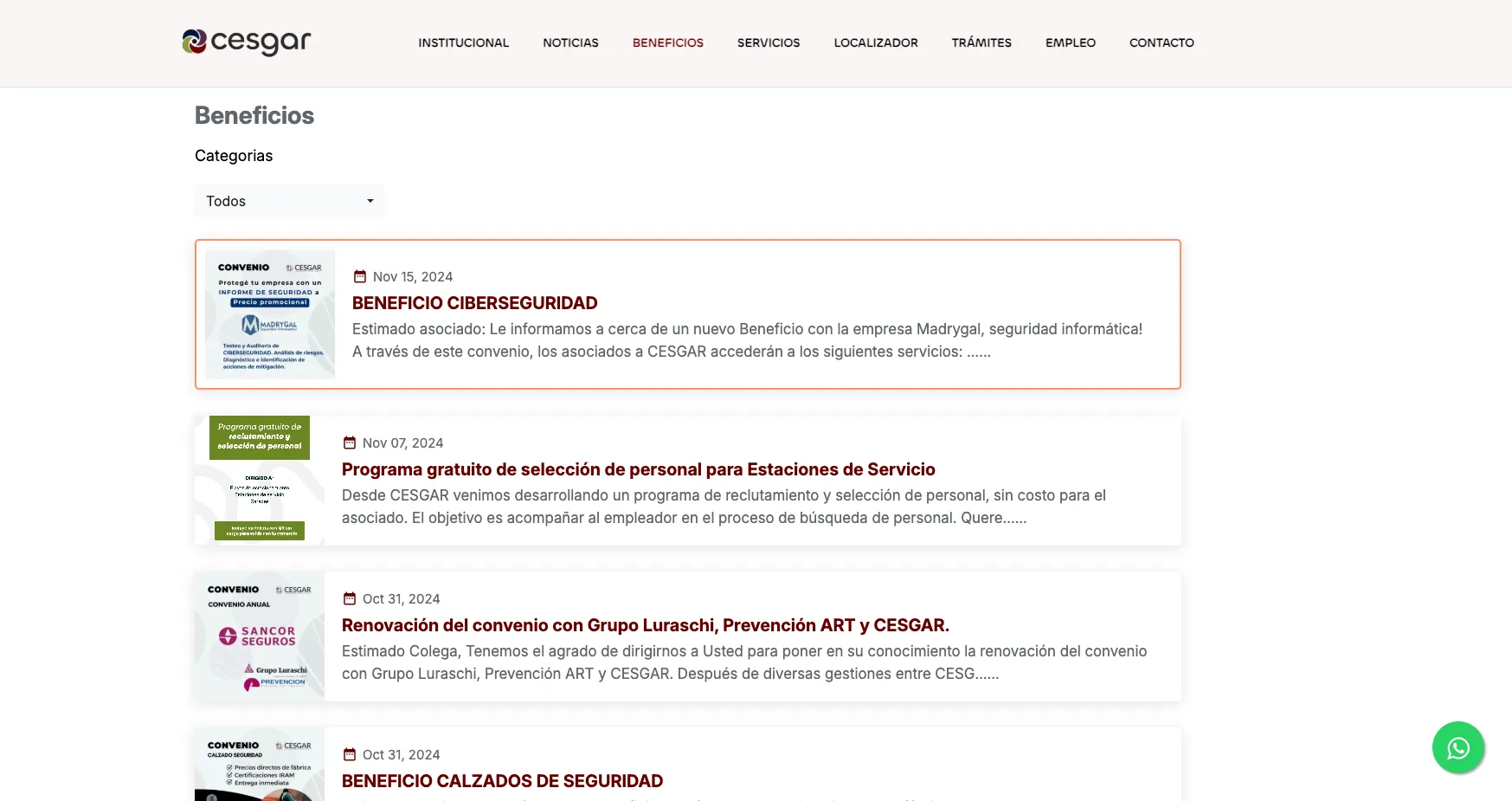Click calendar icon above BENEFICIO CALZADOS DE SEGURIDAD
Image resolution: width=1512 pixels, height=801 pixels.
pos(350,755)
